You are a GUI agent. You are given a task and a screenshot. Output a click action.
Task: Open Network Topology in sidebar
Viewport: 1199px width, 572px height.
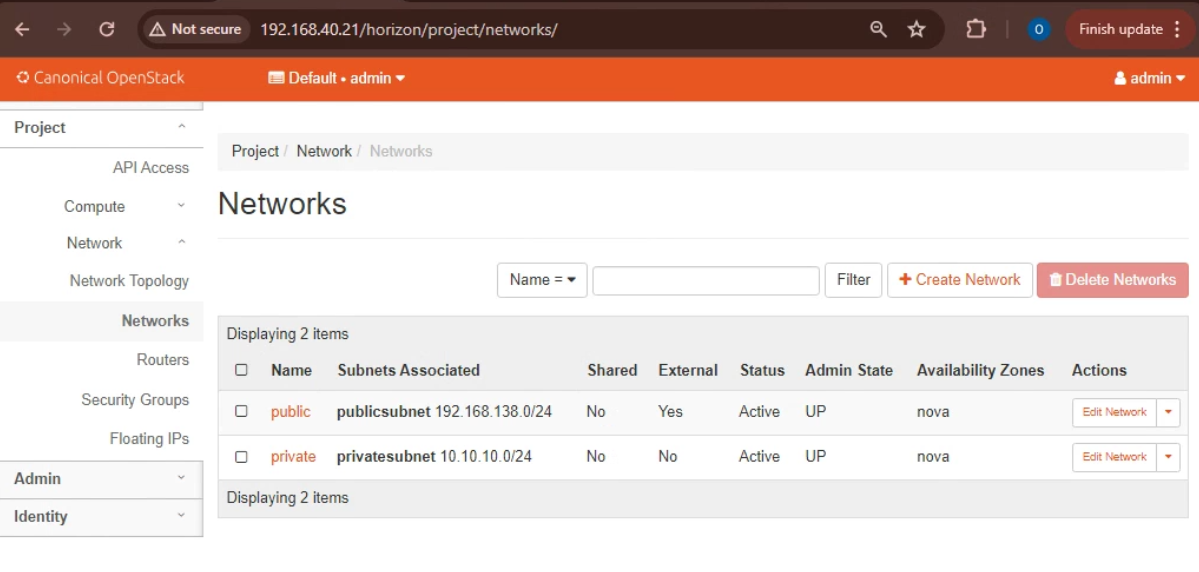pyautogui.click(x=129, y=281)
